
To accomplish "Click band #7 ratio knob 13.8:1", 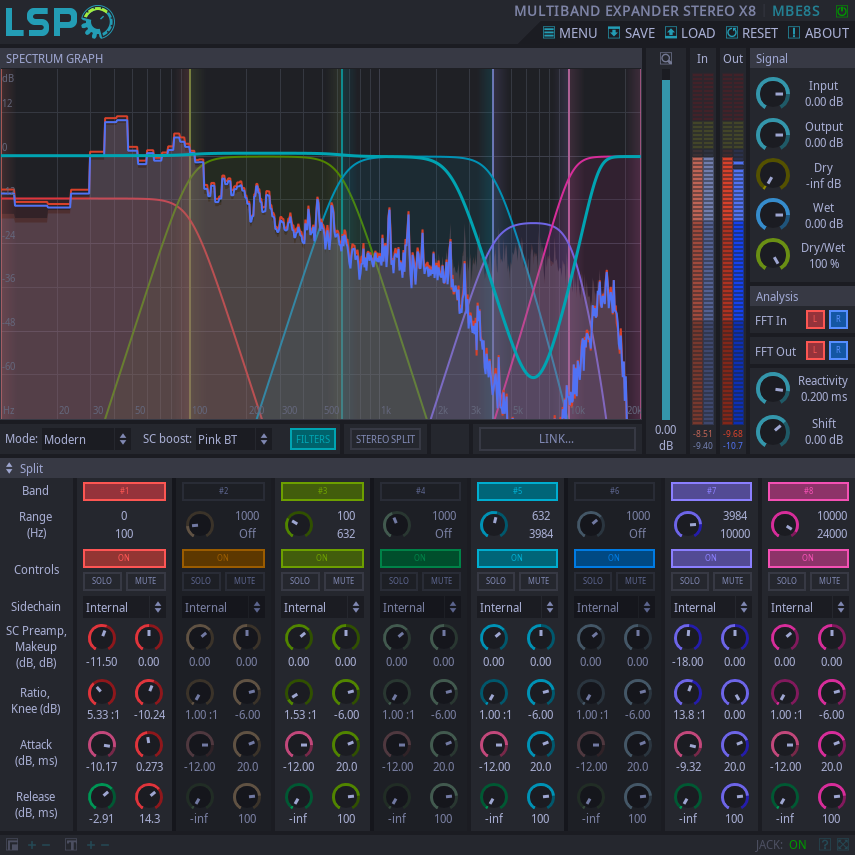I will click(x=688, y=693).
